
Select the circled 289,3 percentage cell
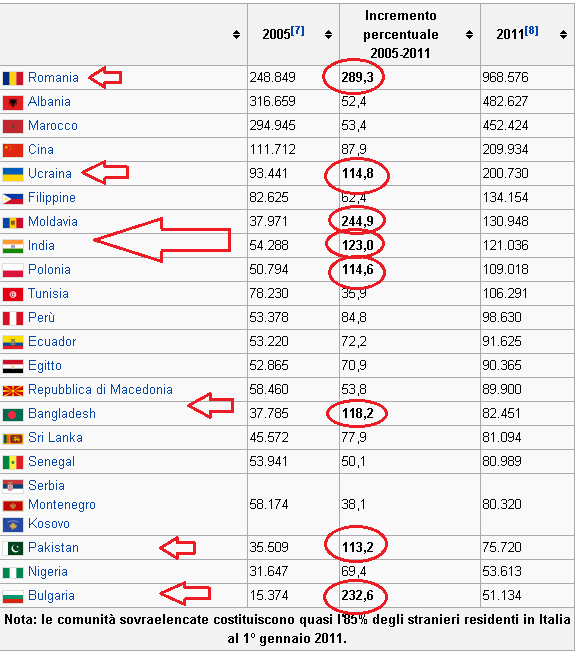pos(357,77)
